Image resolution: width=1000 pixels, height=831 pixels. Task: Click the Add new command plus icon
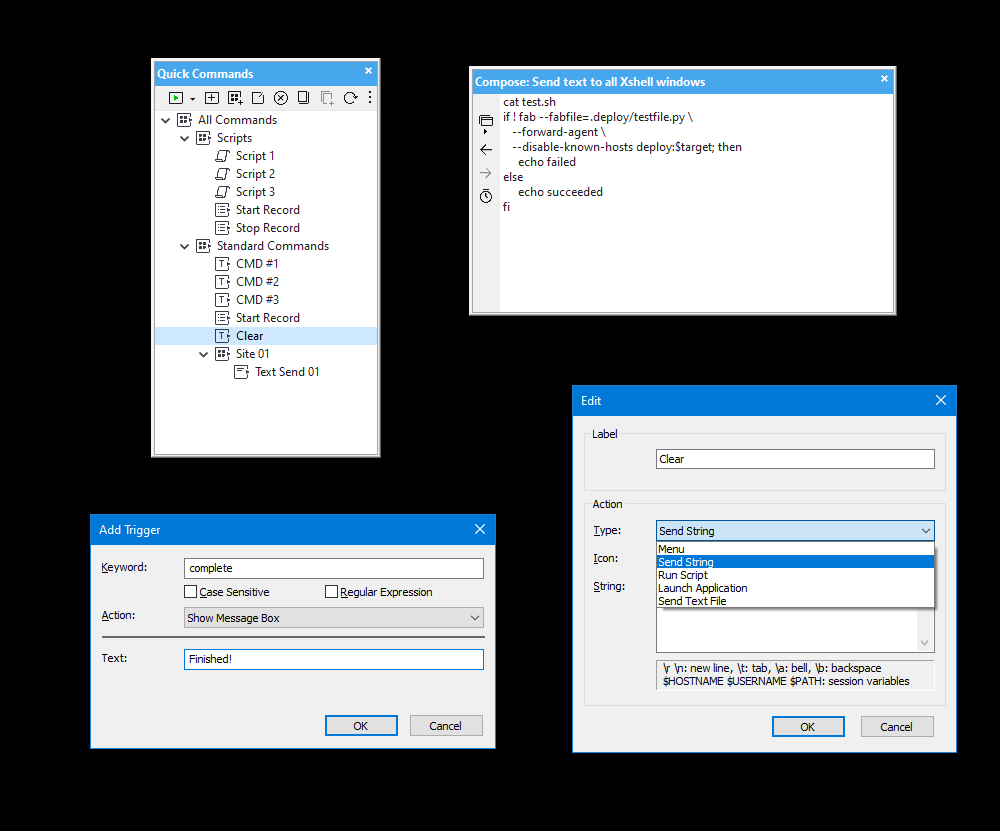212,98
